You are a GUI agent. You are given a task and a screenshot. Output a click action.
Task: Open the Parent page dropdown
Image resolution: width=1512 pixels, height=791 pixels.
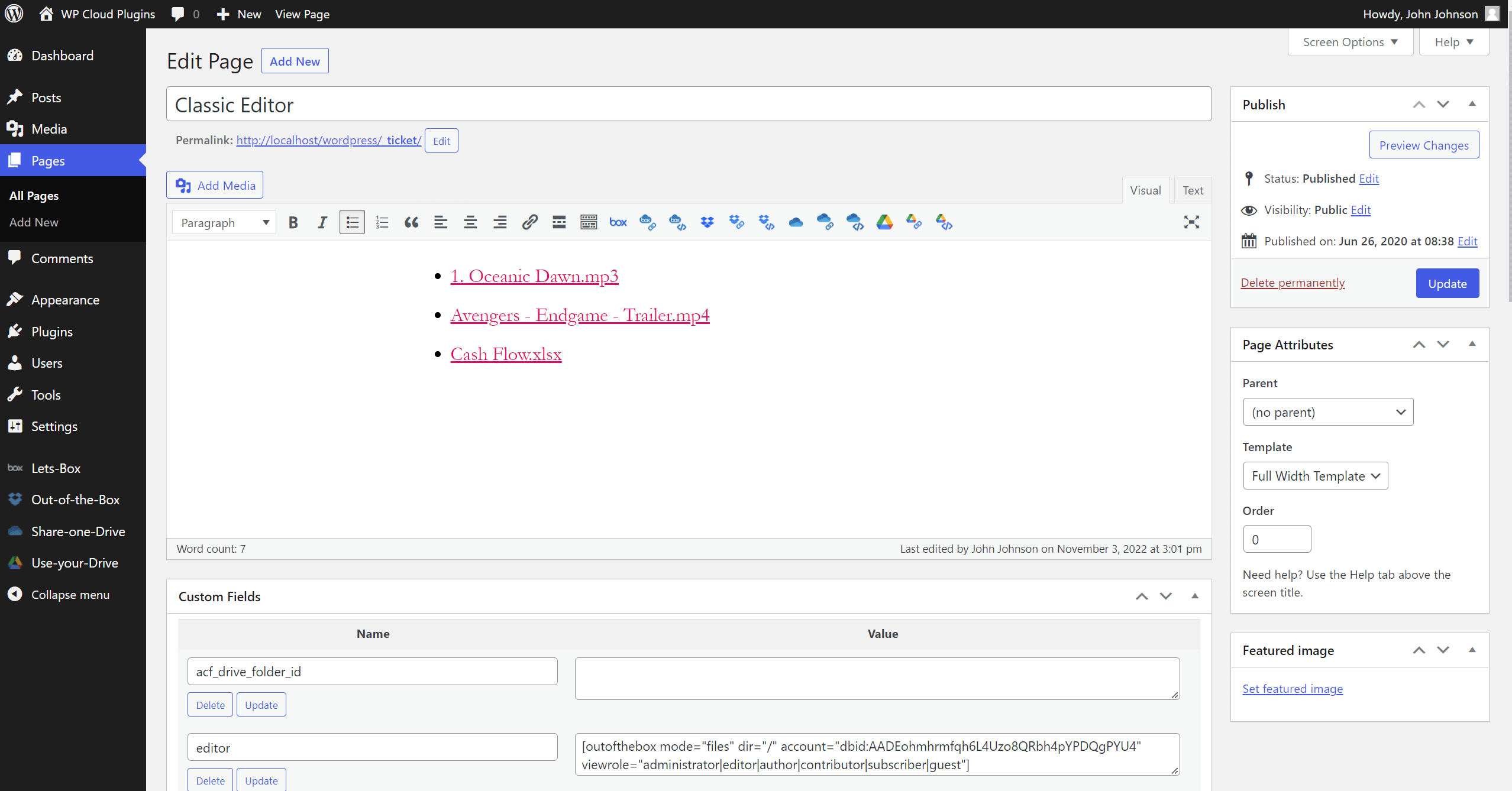pos(1328,412)
